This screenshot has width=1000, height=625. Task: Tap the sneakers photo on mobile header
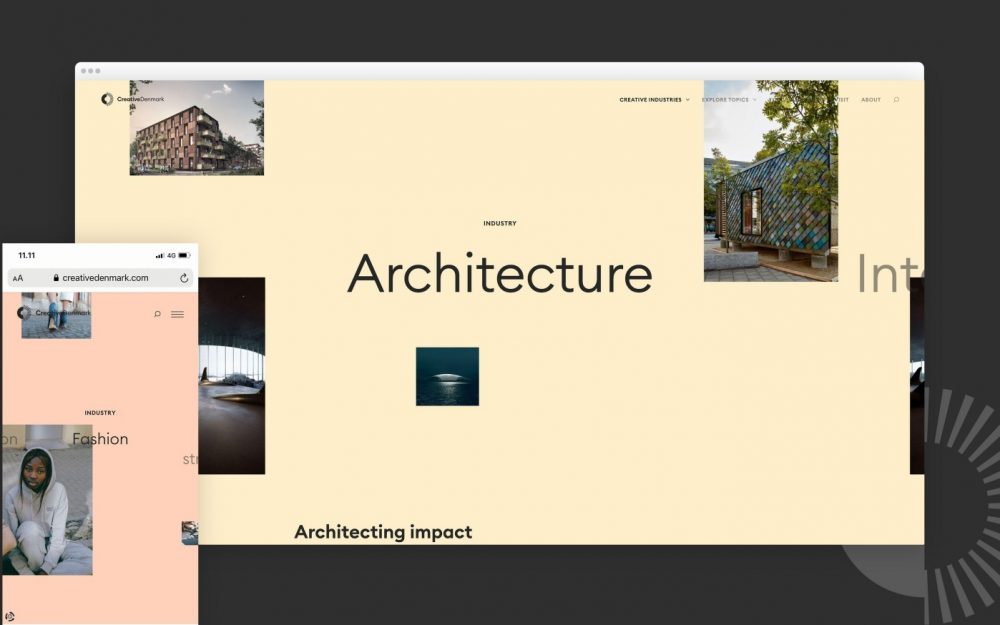point(56,315)
